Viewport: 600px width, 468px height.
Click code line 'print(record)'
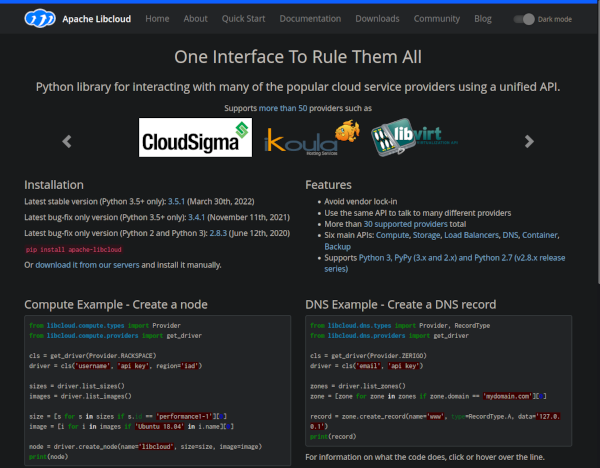click(x=333, y=437)
